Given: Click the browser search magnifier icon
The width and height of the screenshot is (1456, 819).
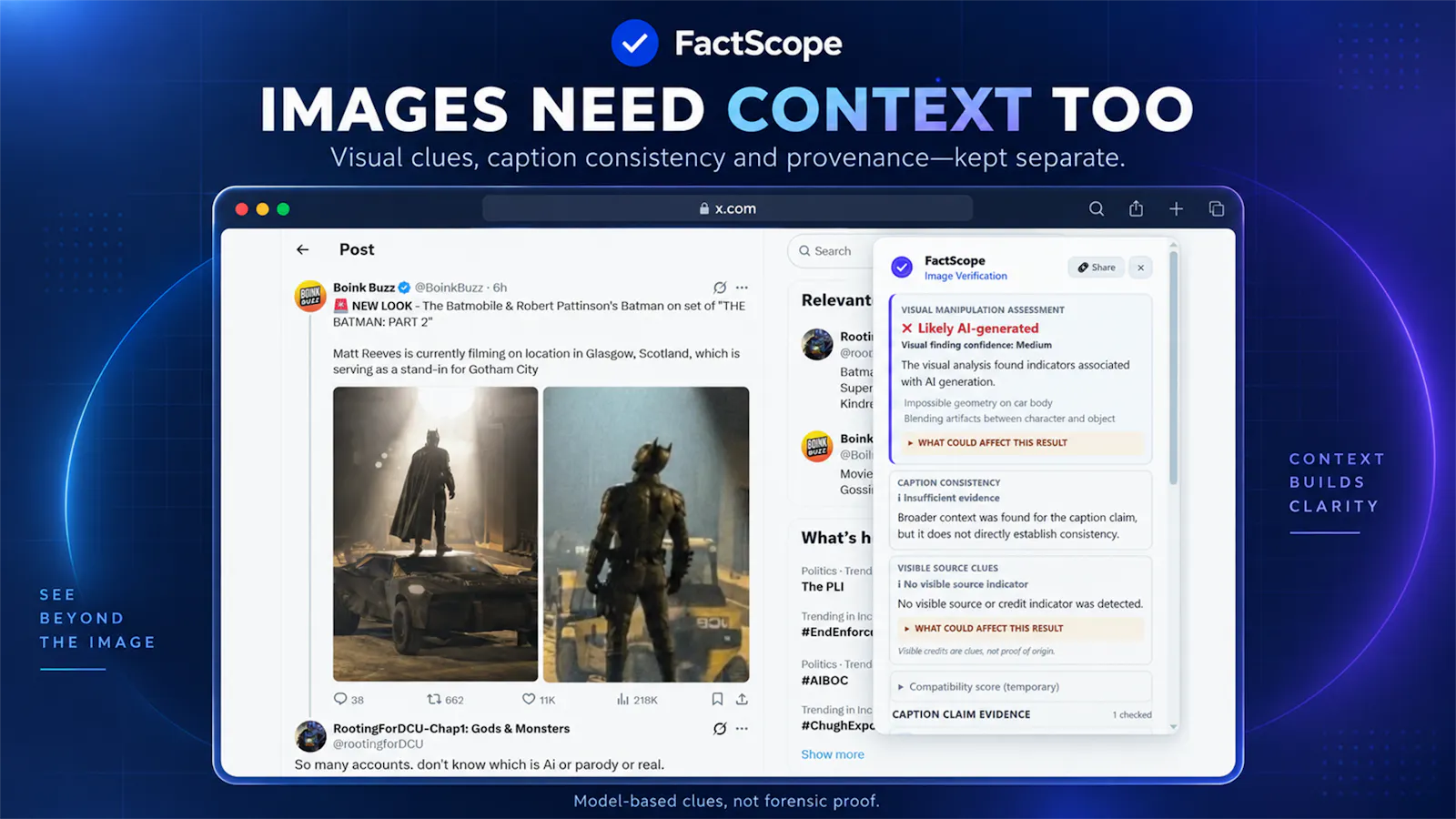Looking at the screenshot, I should pos(1097,209).
